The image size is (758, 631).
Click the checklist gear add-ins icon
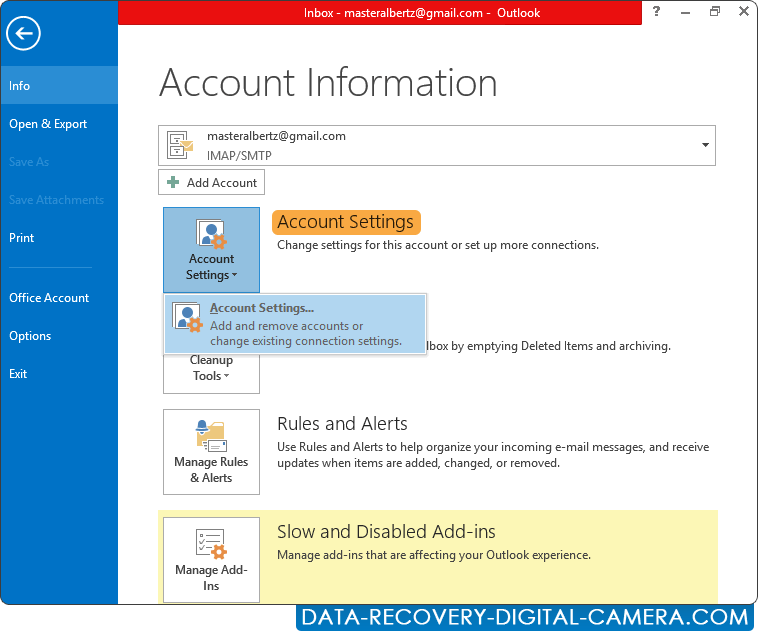point(211,544)
